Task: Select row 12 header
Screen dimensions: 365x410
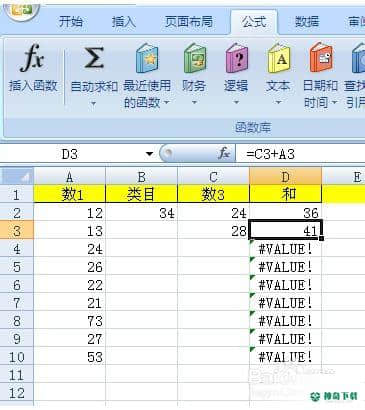Action: pos(17,392)
